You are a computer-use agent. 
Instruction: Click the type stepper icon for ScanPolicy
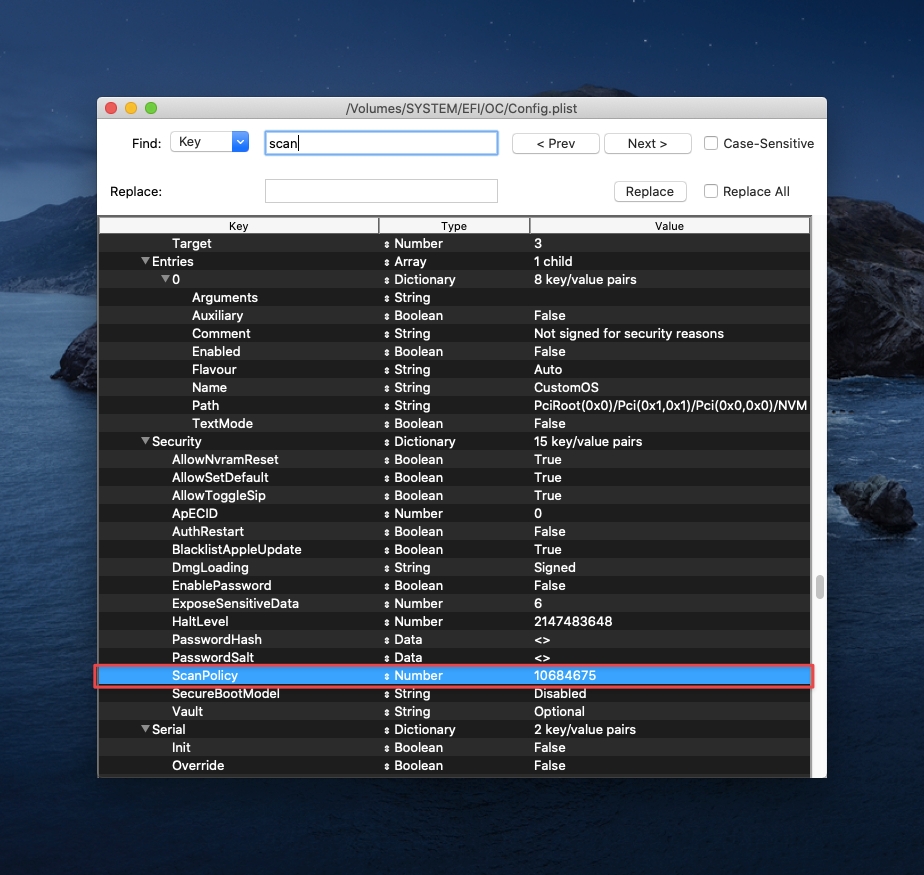point(387,676)
